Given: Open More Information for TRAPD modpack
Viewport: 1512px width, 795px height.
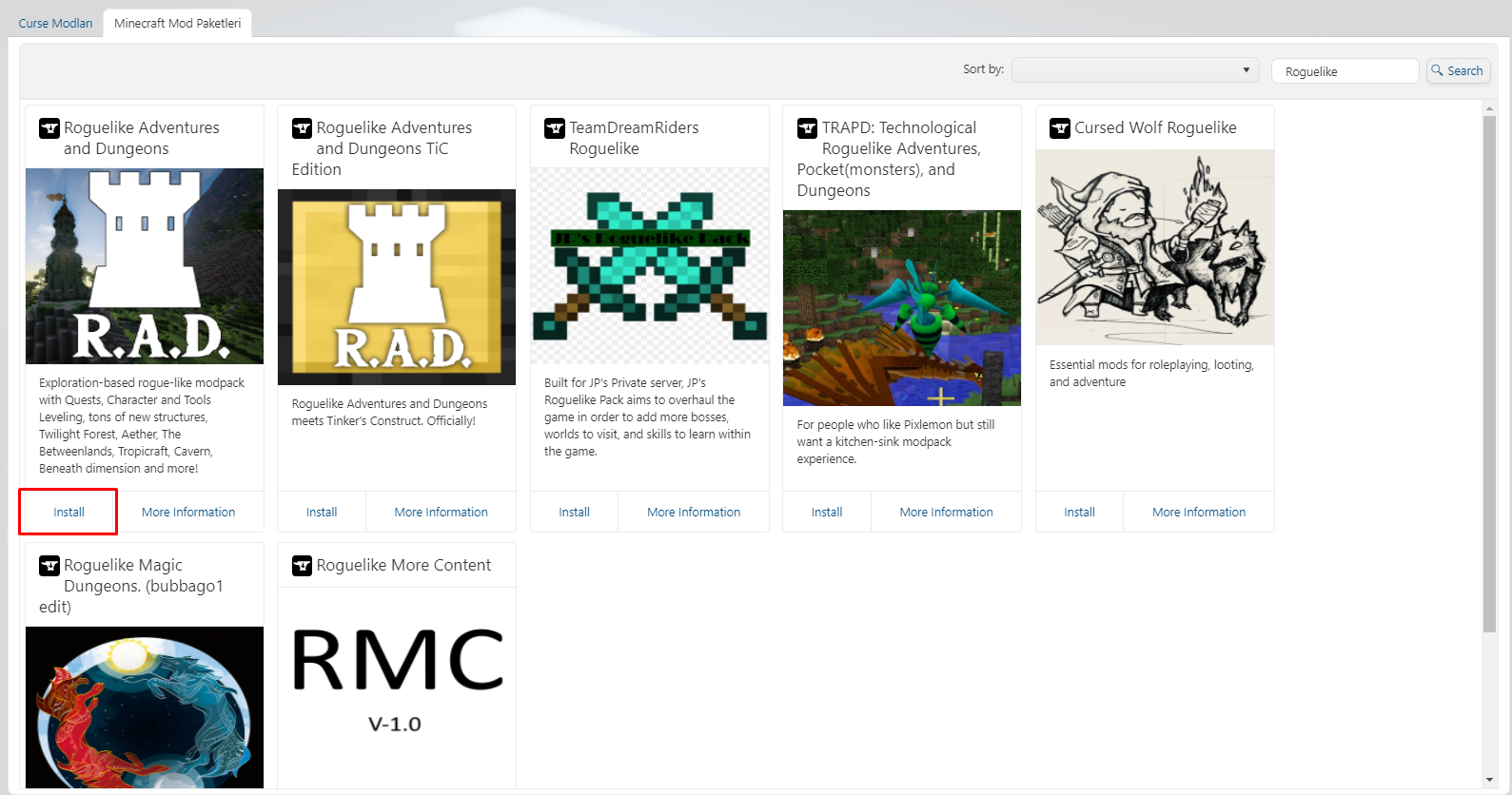Looking at the screenshot, I should click(x=946, y=512).
